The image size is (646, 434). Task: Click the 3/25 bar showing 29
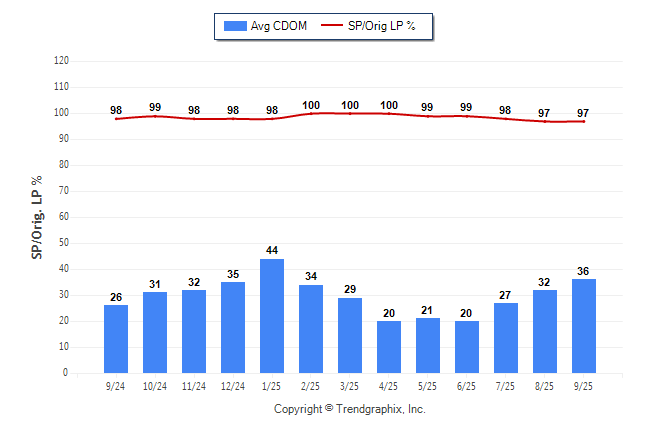click(350, 335)
